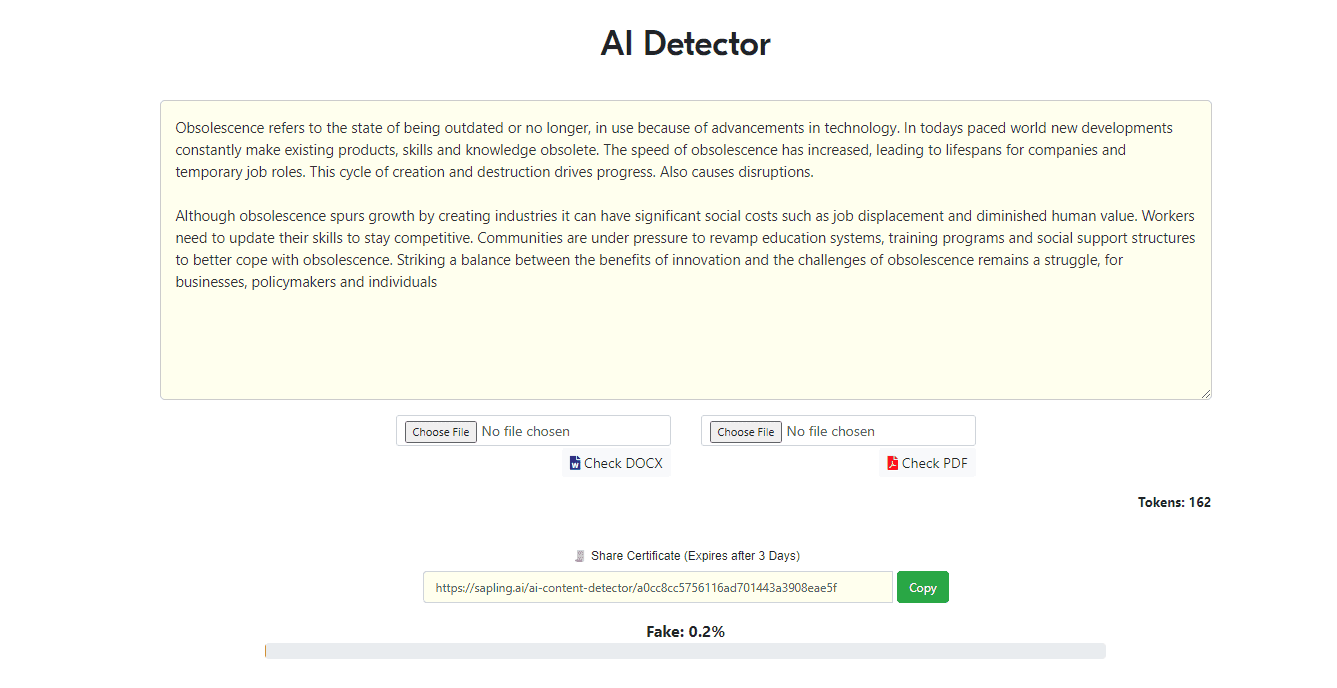
Task: Click the red PDF icon beside Check PDF
Action: click(892, 463)
